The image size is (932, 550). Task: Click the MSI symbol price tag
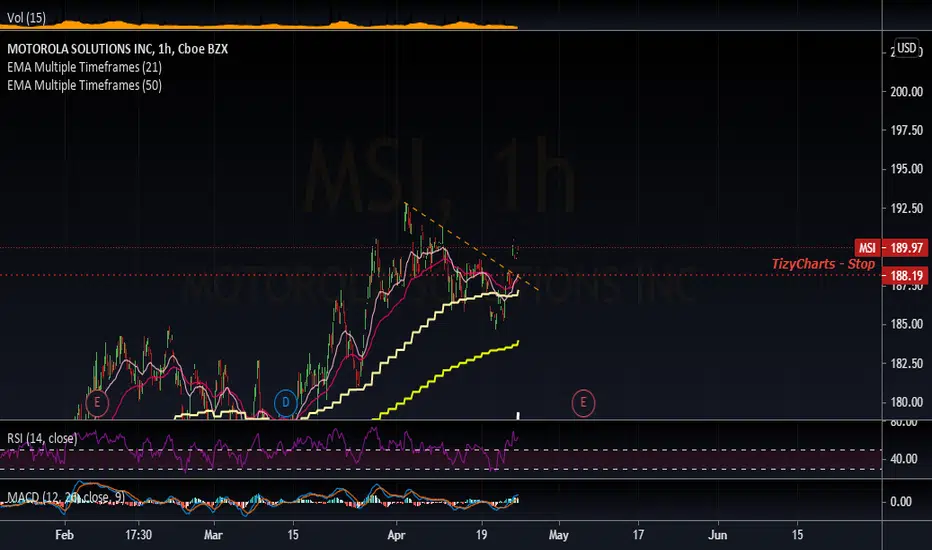coord(867,248)
